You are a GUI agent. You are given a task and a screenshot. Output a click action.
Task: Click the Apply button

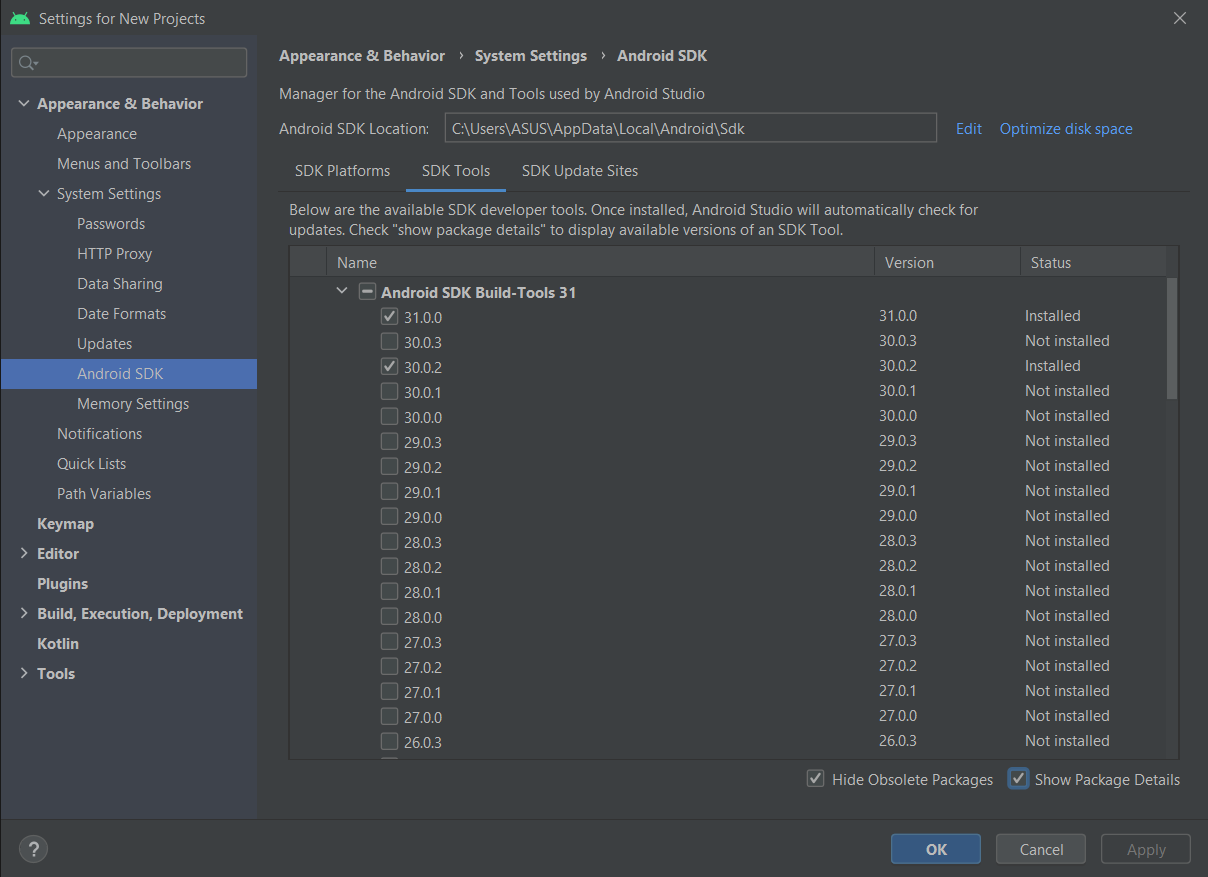1146,849
